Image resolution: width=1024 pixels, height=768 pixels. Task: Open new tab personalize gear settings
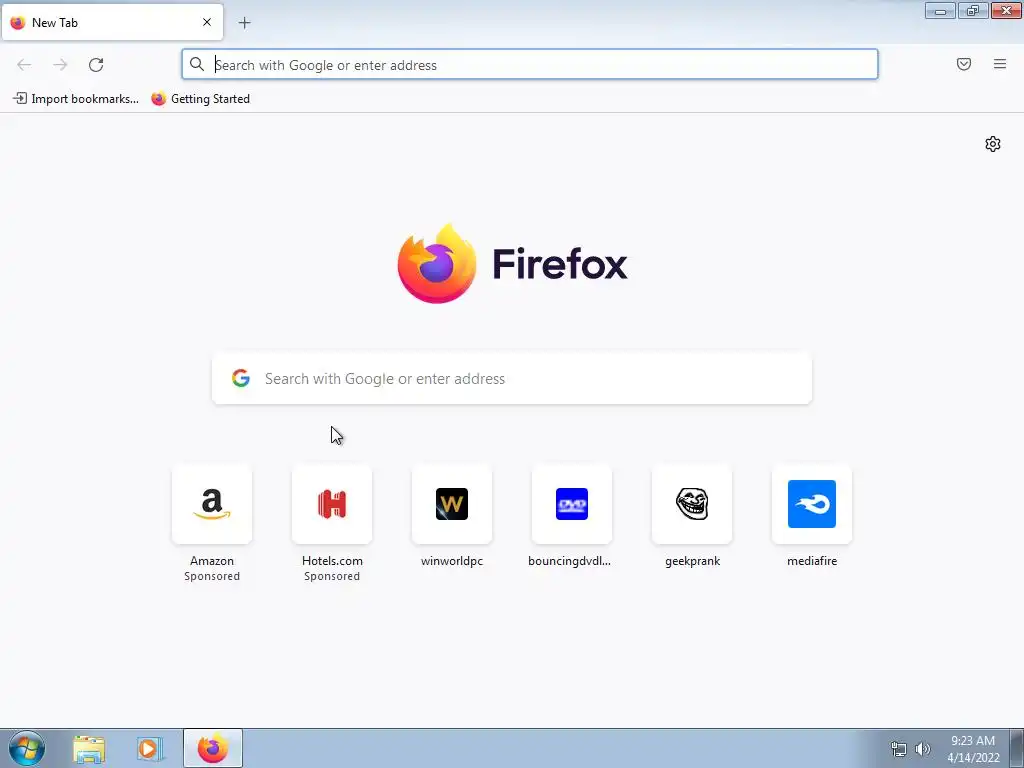(993, 144)
